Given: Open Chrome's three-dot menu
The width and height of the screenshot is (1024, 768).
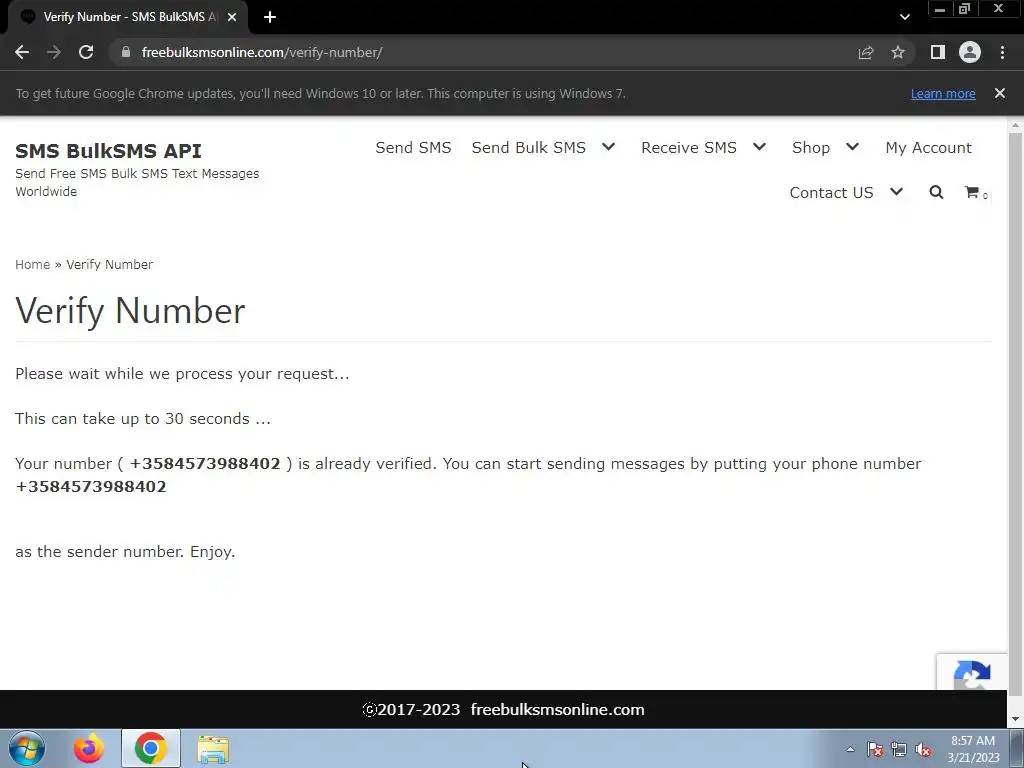Looking at the screenshot, I should [x=1002, y=52].
